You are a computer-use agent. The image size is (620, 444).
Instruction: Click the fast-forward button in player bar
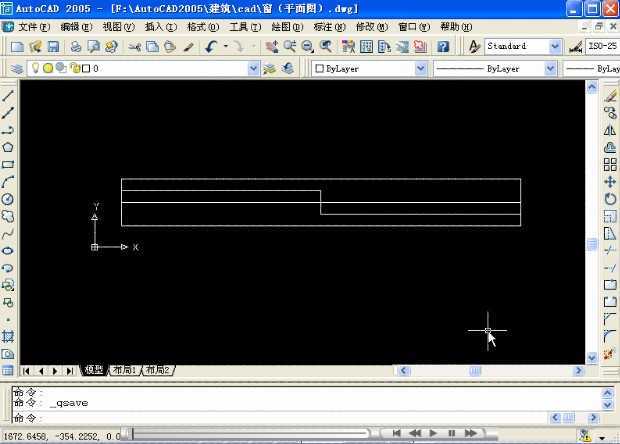(471, 433)
